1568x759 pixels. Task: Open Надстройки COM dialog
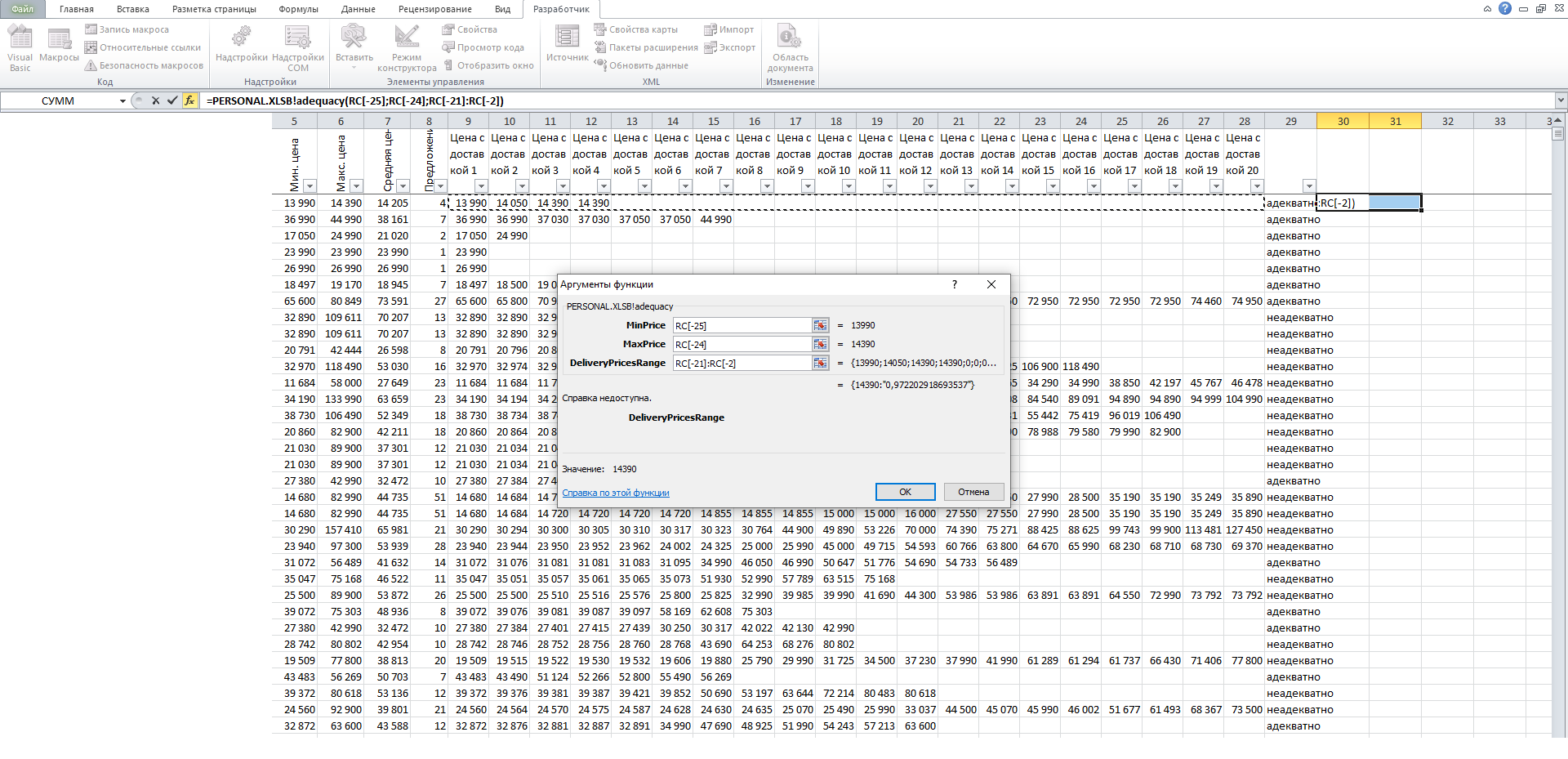[298, 48]
